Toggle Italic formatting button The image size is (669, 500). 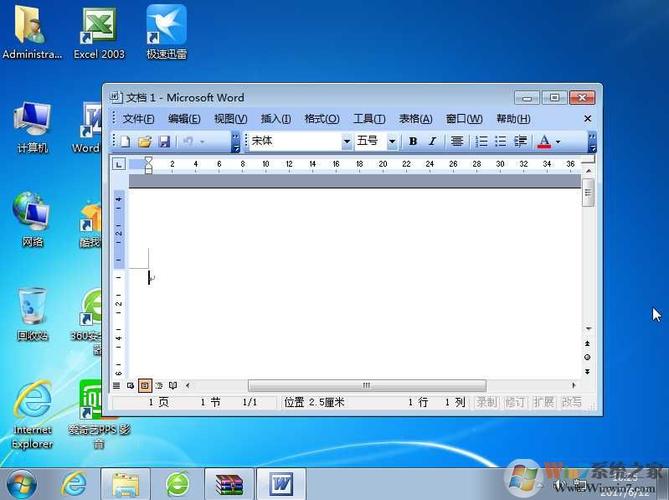[x=432, y=141]
